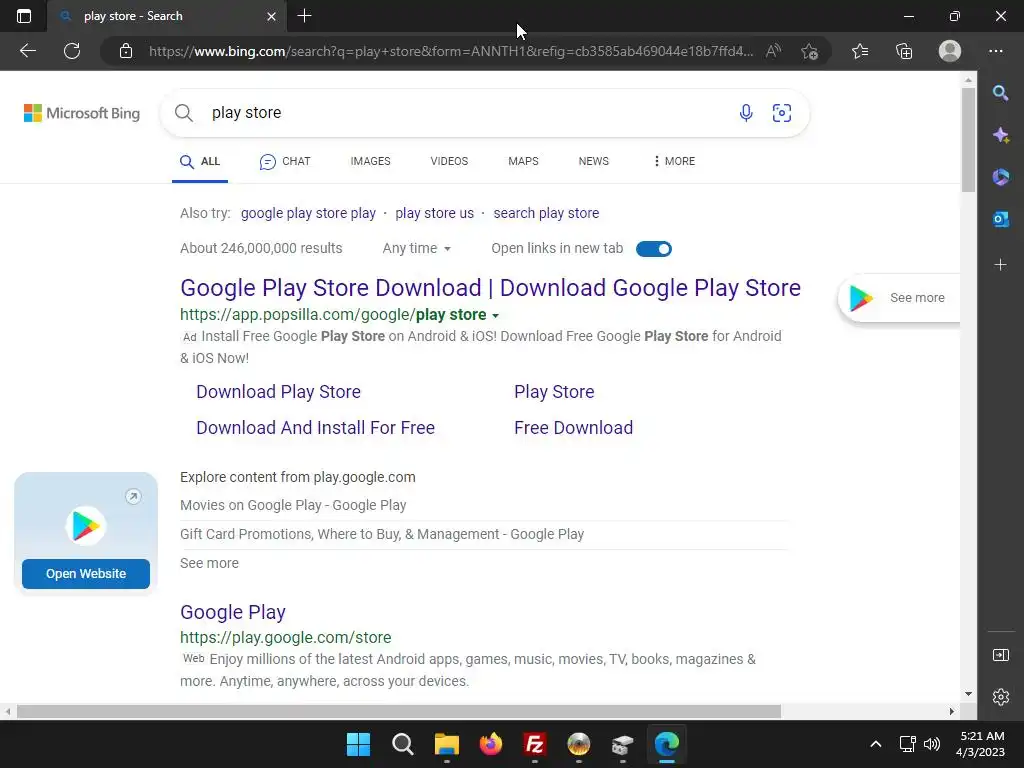
Task: Open the tab actions menu icon
Action: (24, 16)
